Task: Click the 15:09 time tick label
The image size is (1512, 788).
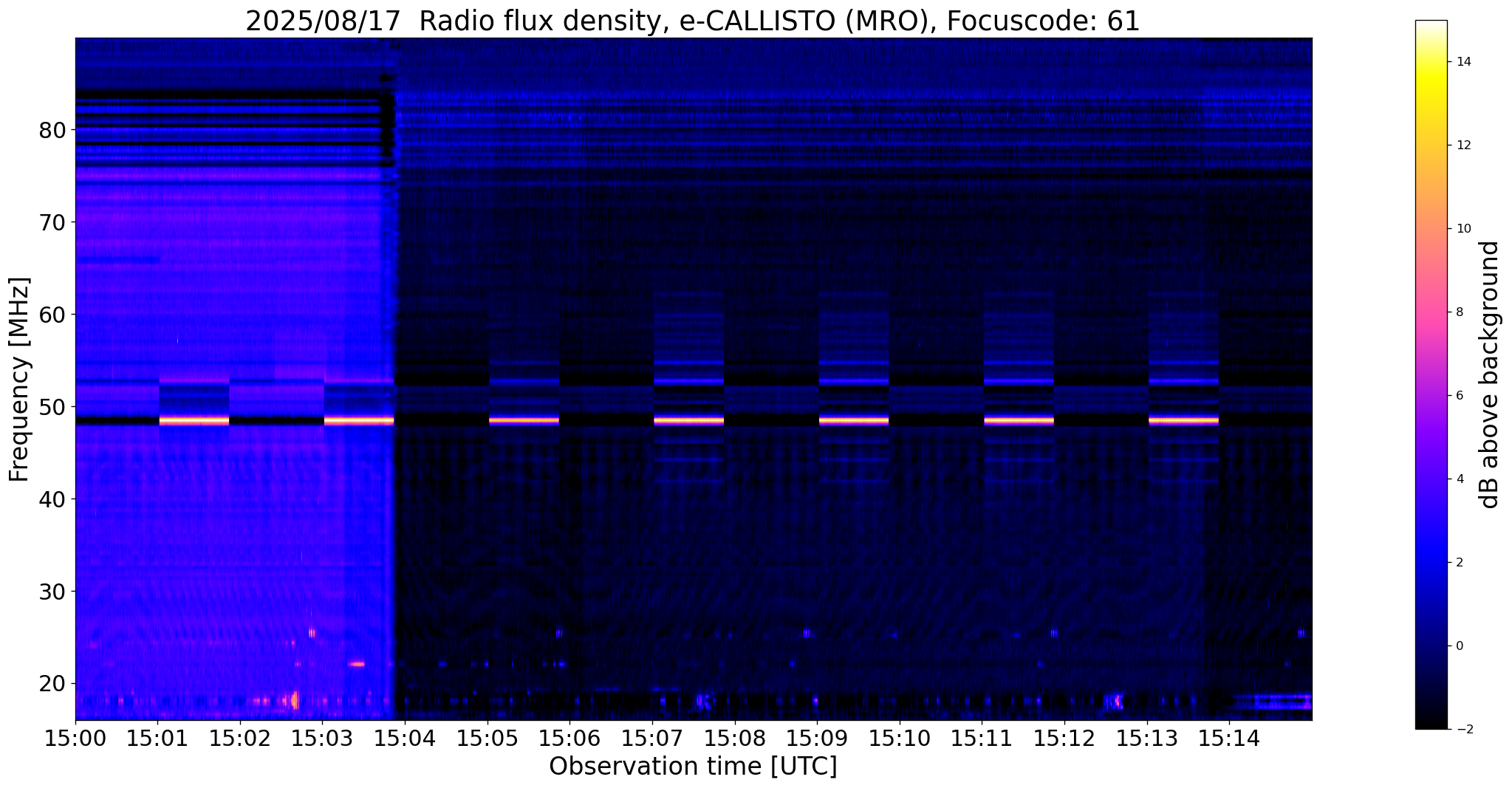Action: (x=817, y=738)
